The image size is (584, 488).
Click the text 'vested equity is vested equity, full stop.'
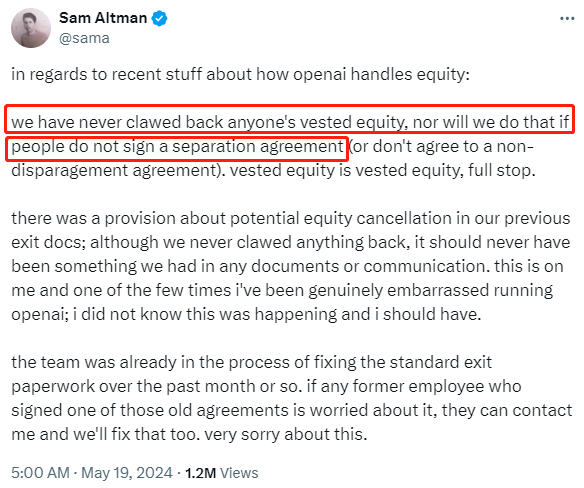[383, 171]
